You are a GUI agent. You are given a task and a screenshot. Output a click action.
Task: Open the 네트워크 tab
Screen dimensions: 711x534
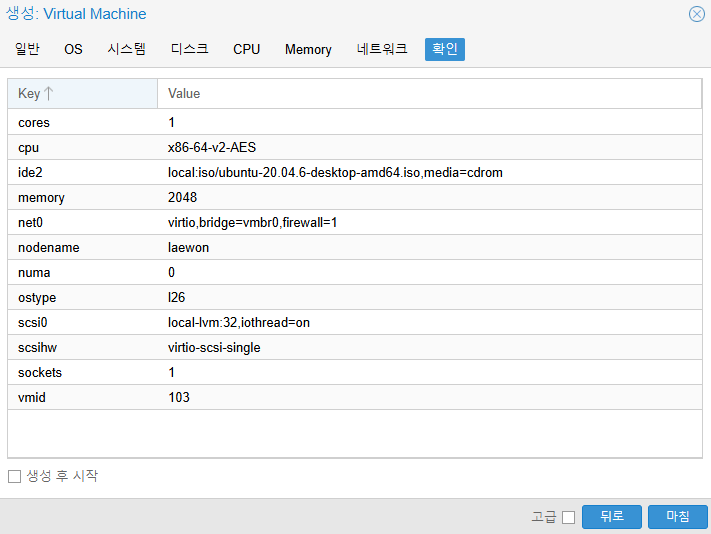click(382, 49)
